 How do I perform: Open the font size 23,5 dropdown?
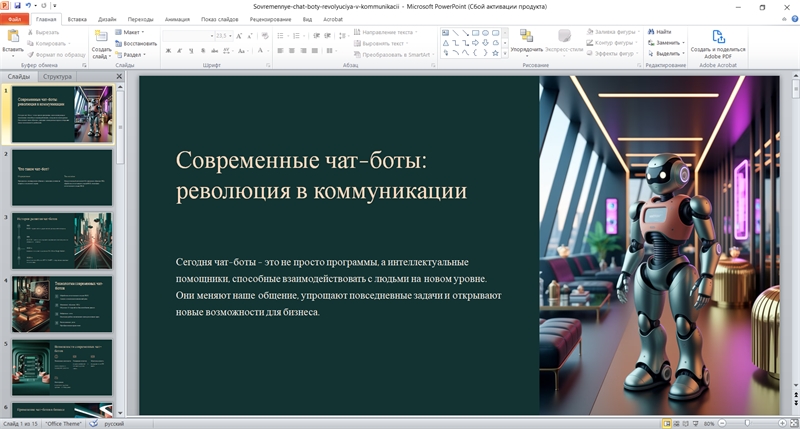coord(230,36)
